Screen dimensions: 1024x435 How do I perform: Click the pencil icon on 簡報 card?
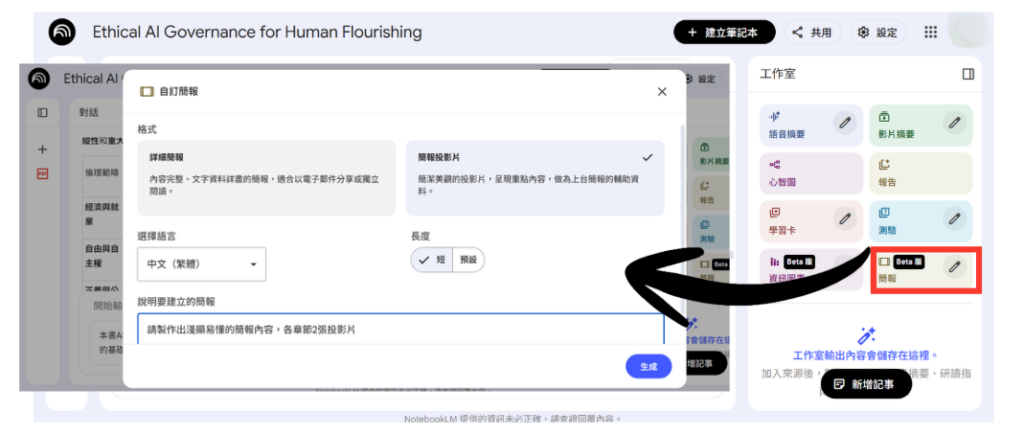tap(954, 266)
